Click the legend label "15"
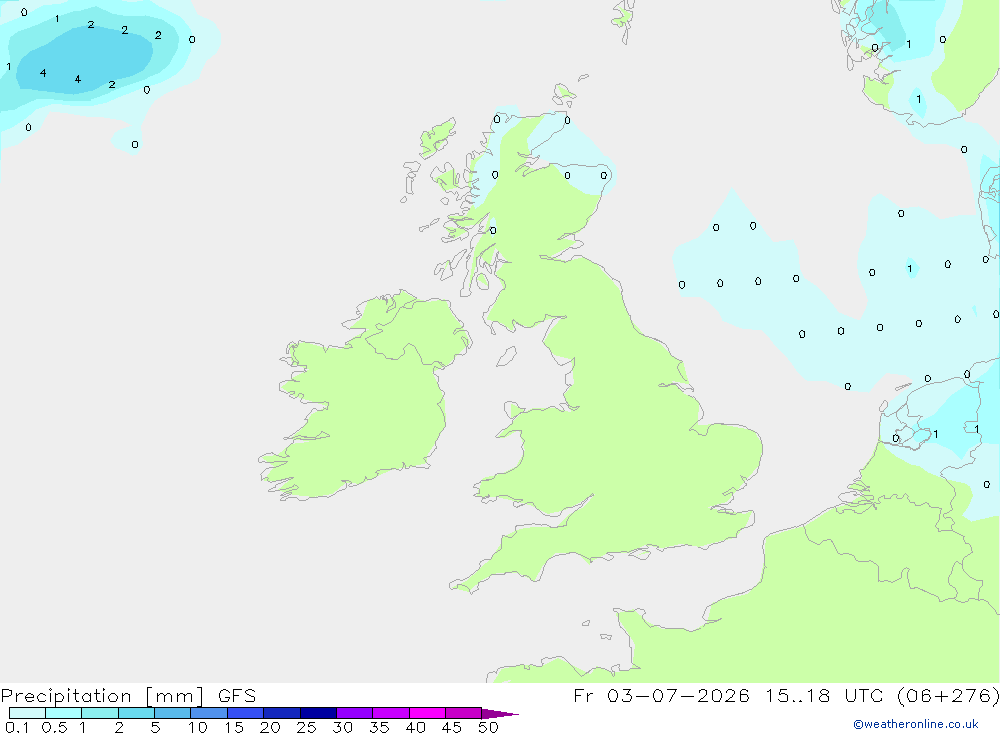 point(234,727)
